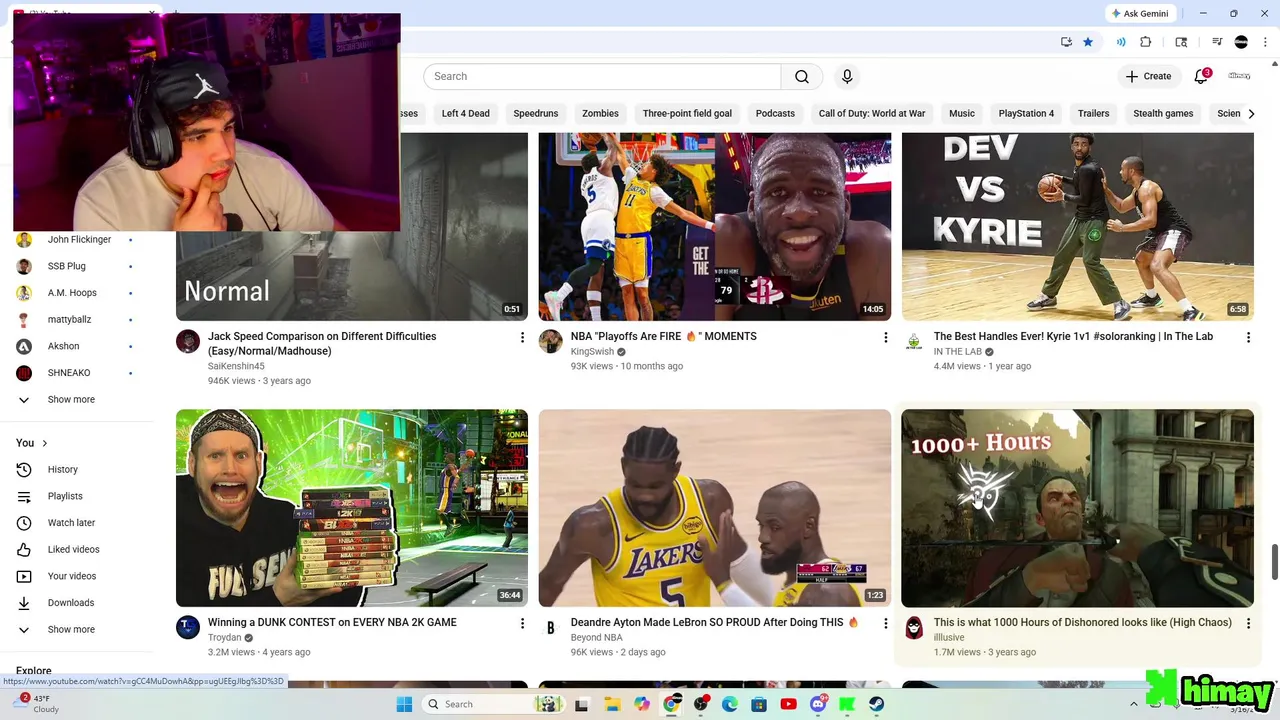Open Discord from the taskbar
Screen dimensions: 1280x720
818,704
